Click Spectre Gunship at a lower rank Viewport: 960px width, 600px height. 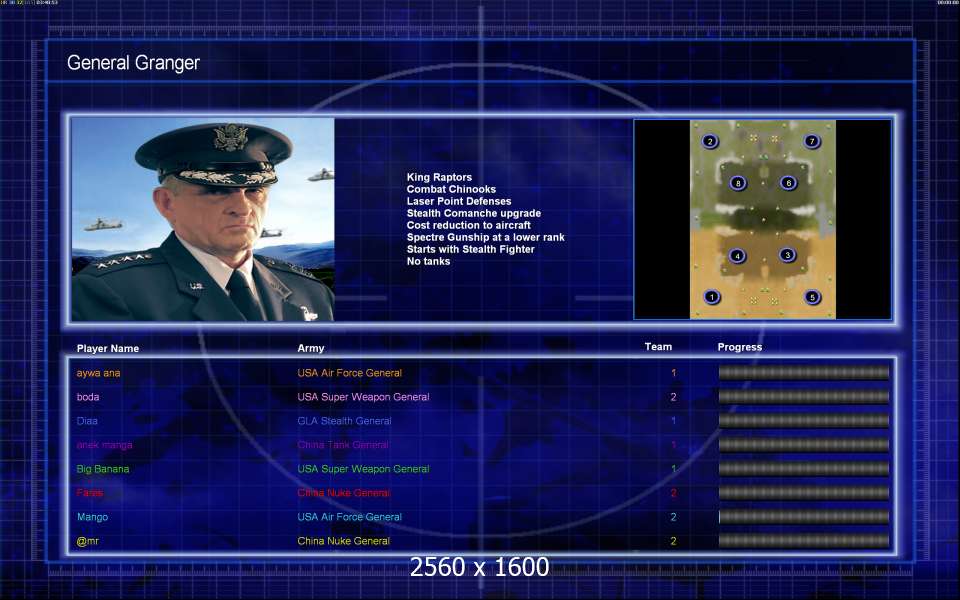click(486, 237)
